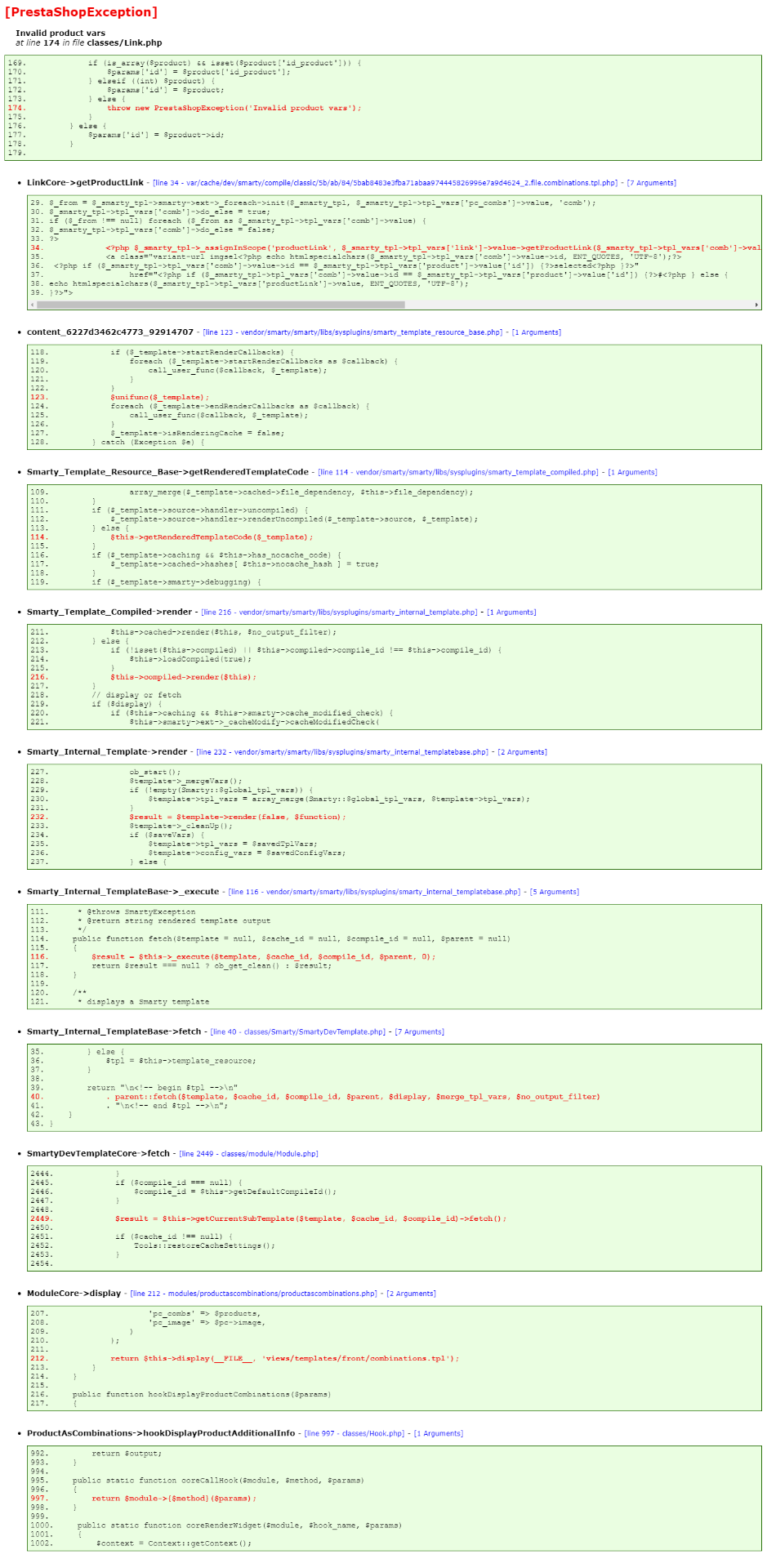This screenshot has height=1568, width=767.
Task: Show the 7 Arguments of LinkCore->getProductLink
Action: pyautogui.click(x=651, y=183)
